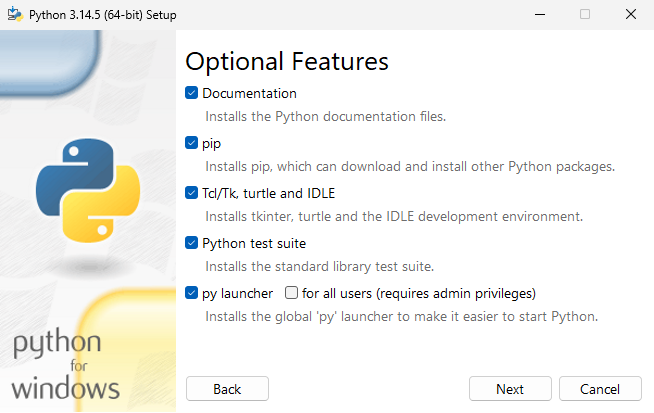
Task: Click the Python logo in the sidebar
Action: point(88,191)
